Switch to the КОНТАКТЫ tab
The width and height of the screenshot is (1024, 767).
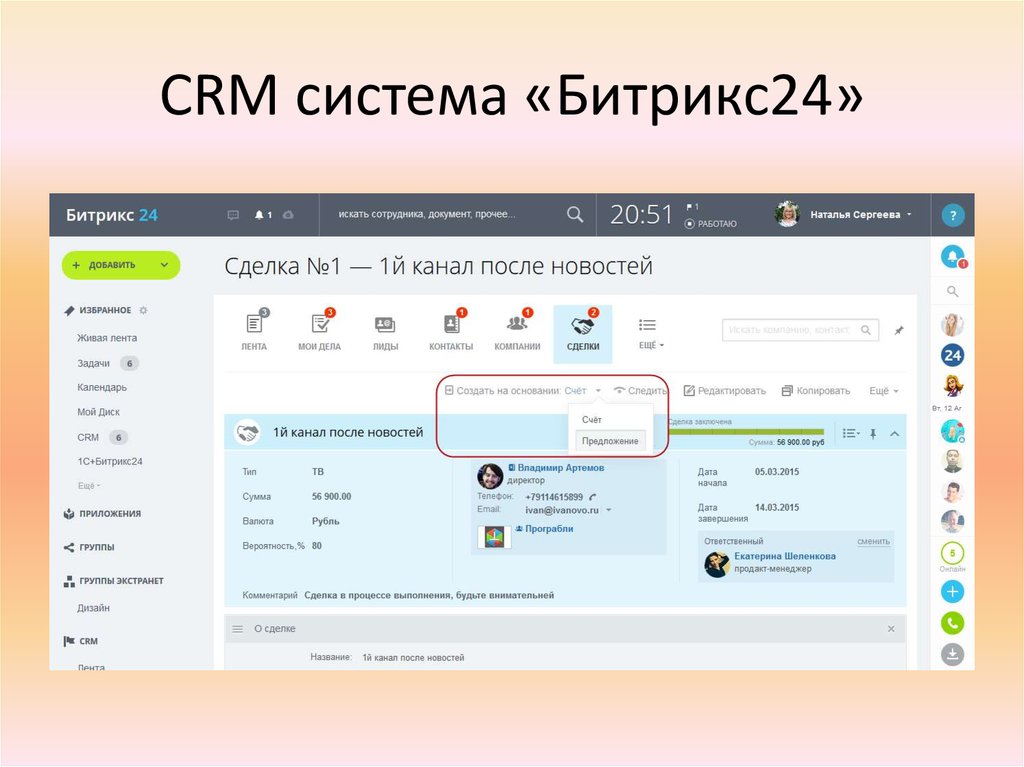coord(451,333)
